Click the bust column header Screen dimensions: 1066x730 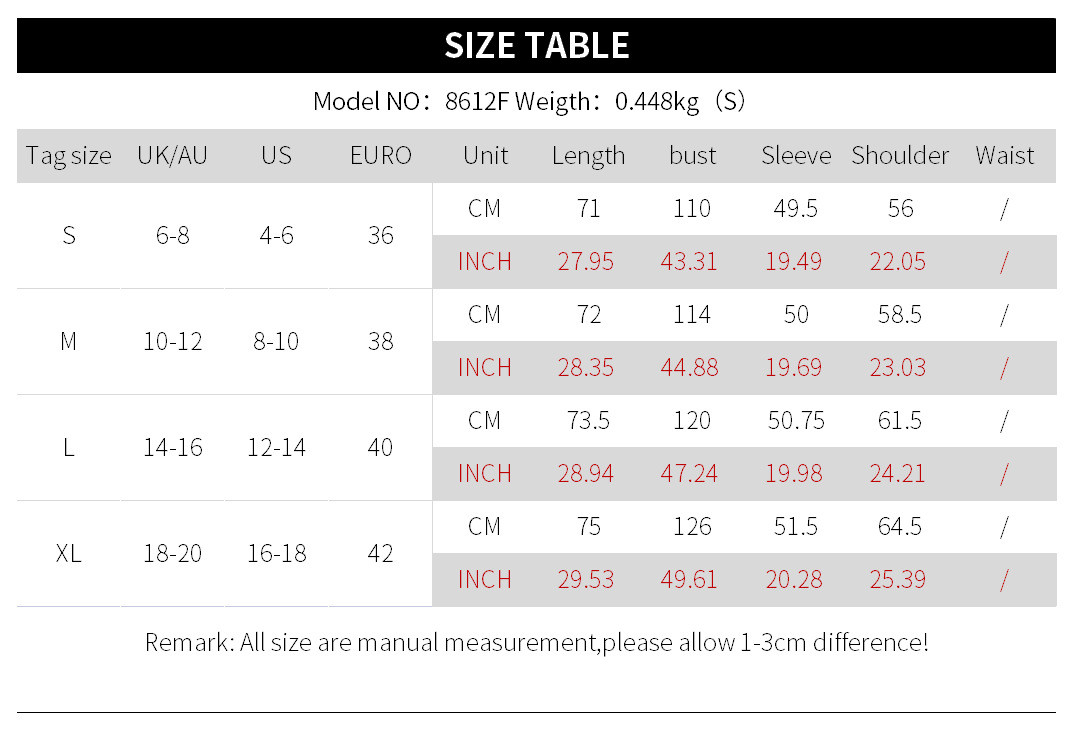coord(692,156)
